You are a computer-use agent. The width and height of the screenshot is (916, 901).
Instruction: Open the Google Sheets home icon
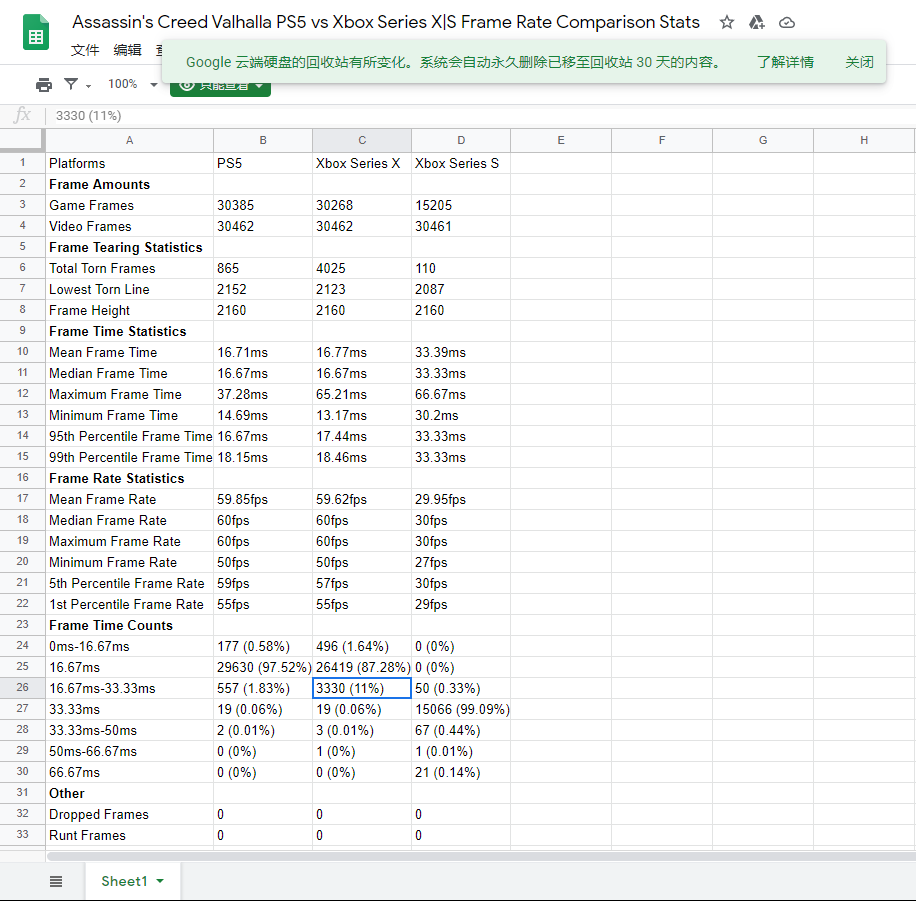coord(36,32)
